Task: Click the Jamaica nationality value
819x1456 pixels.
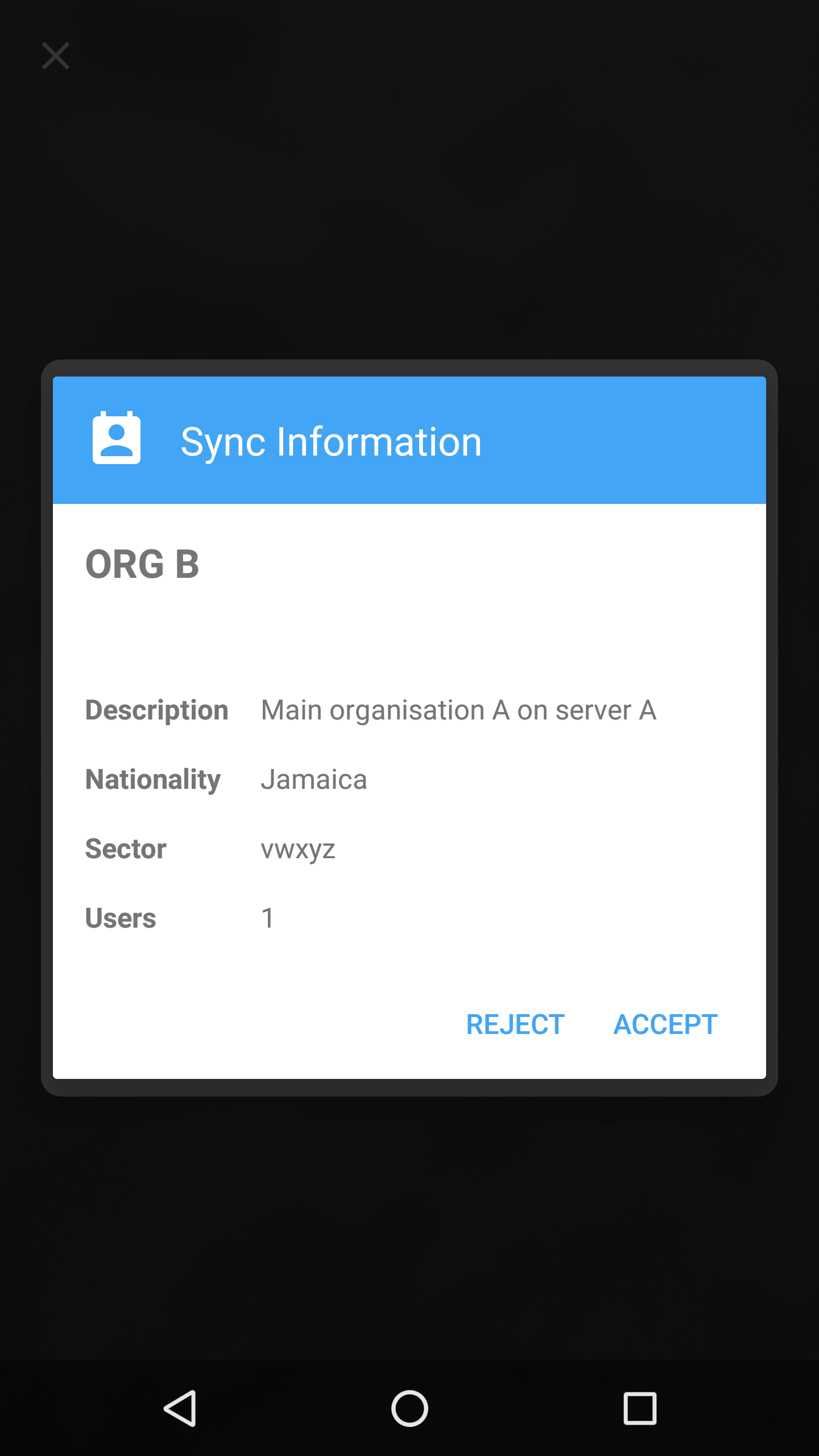Action: (x=314, y=780)
